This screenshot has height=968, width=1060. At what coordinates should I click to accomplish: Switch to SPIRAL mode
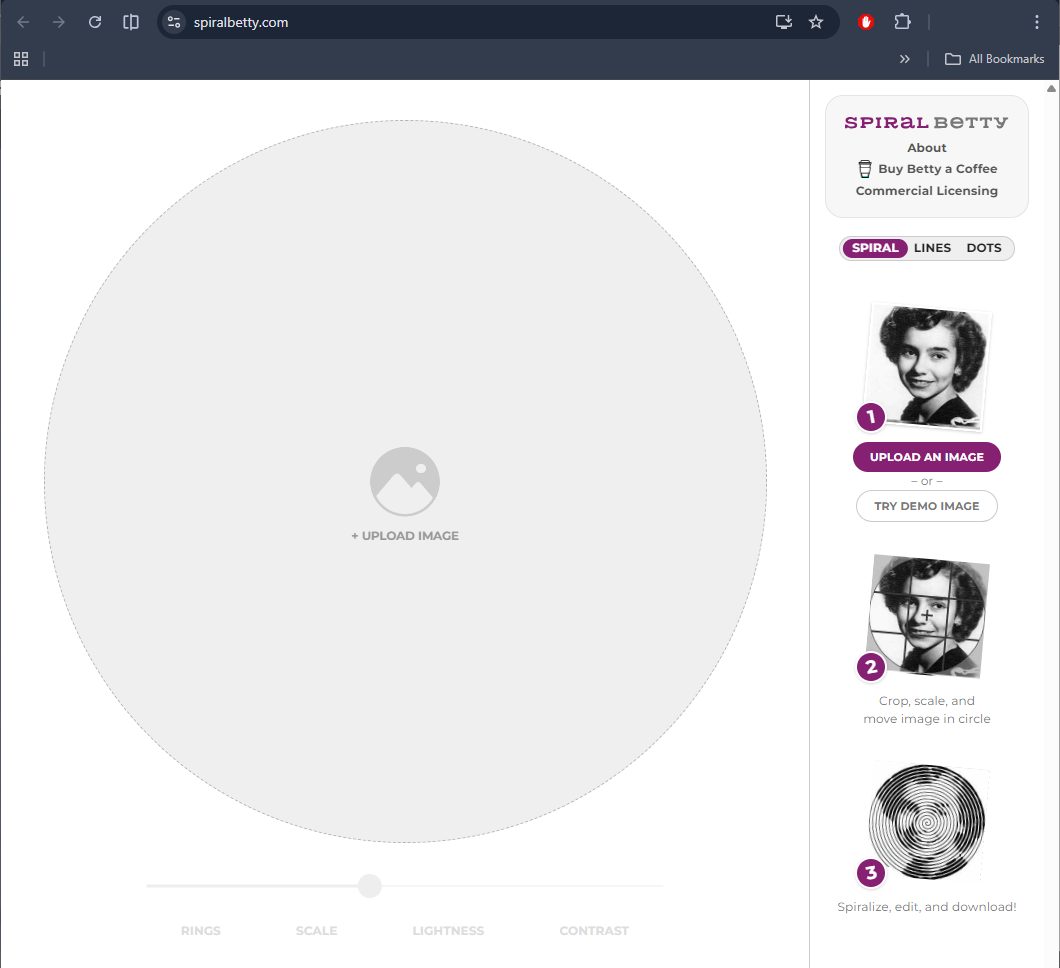875,248
